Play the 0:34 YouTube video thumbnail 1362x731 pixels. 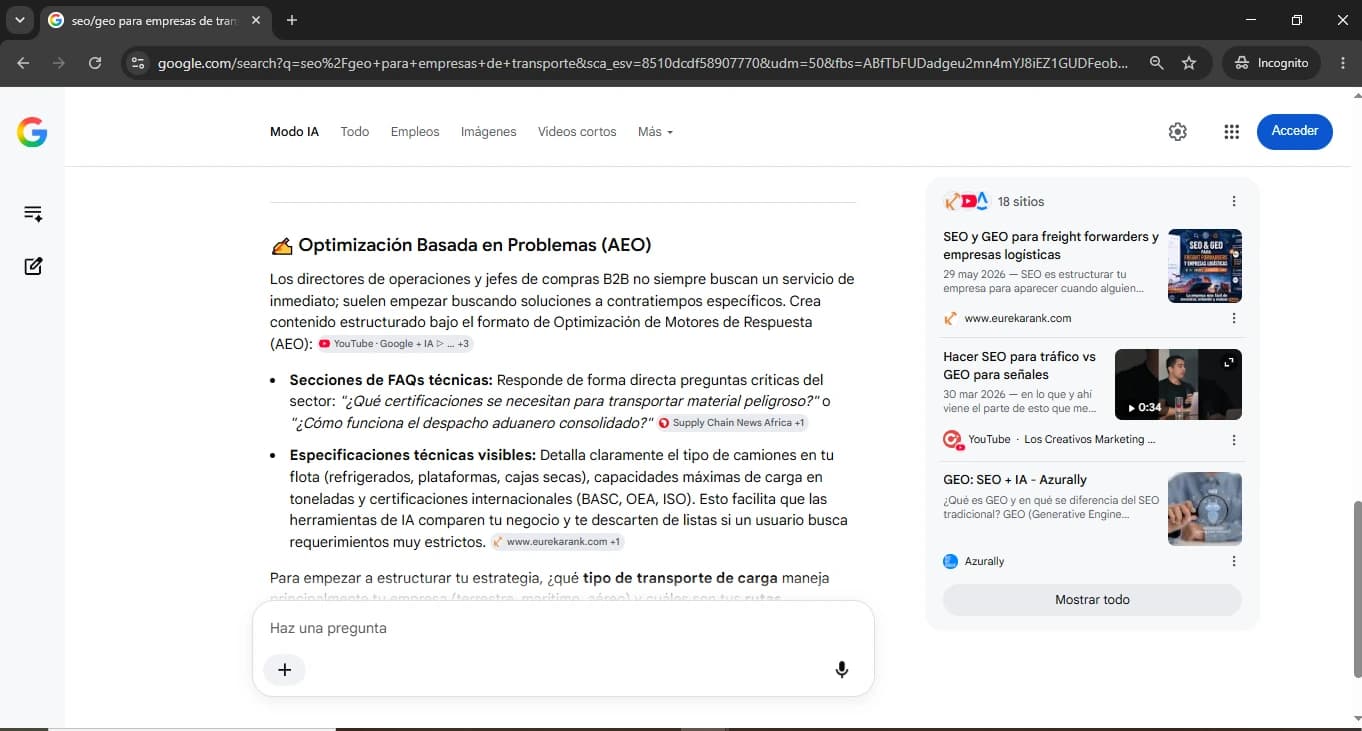1178,385
